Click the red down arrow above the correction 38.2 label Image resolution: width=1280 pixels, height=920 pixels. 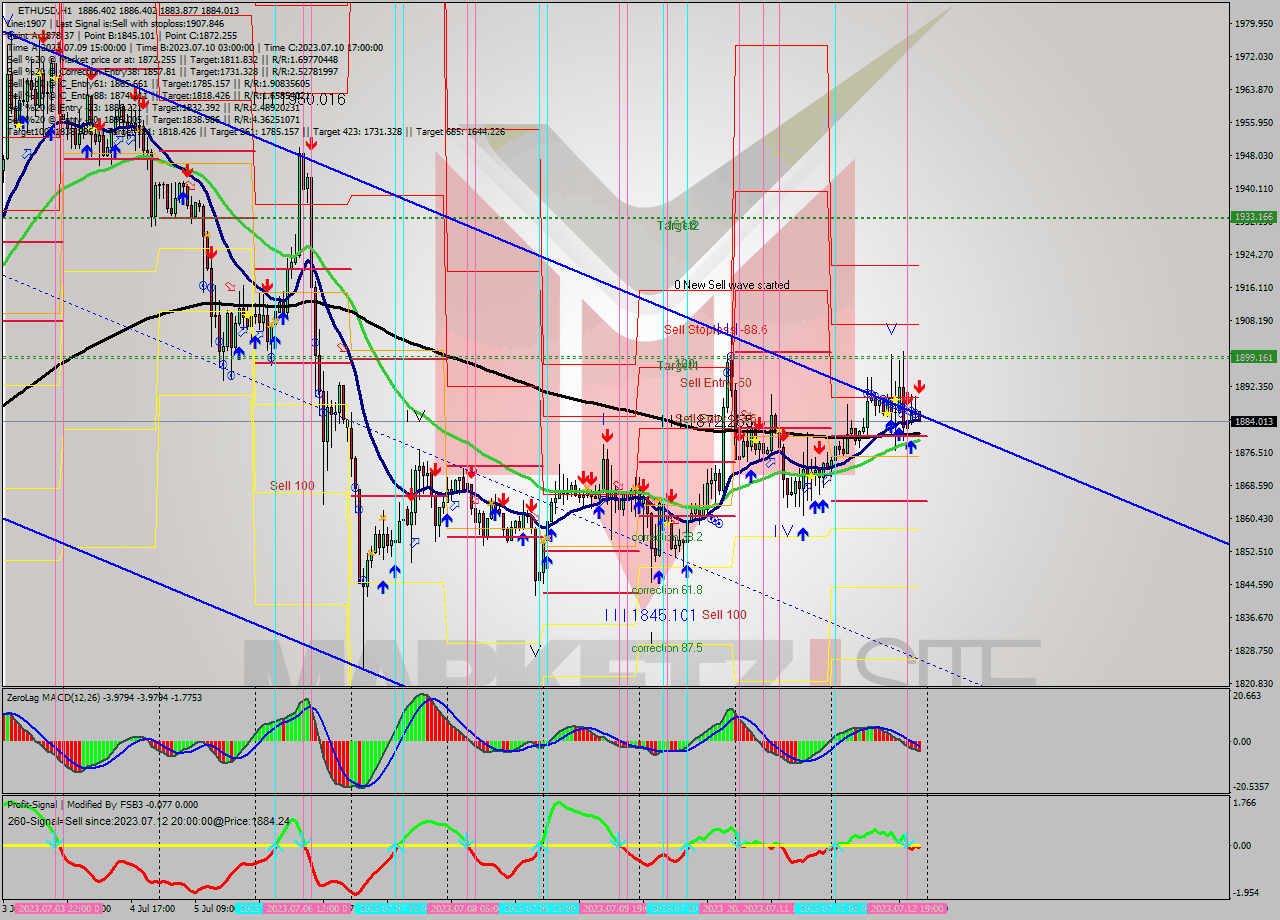(671, 496)
